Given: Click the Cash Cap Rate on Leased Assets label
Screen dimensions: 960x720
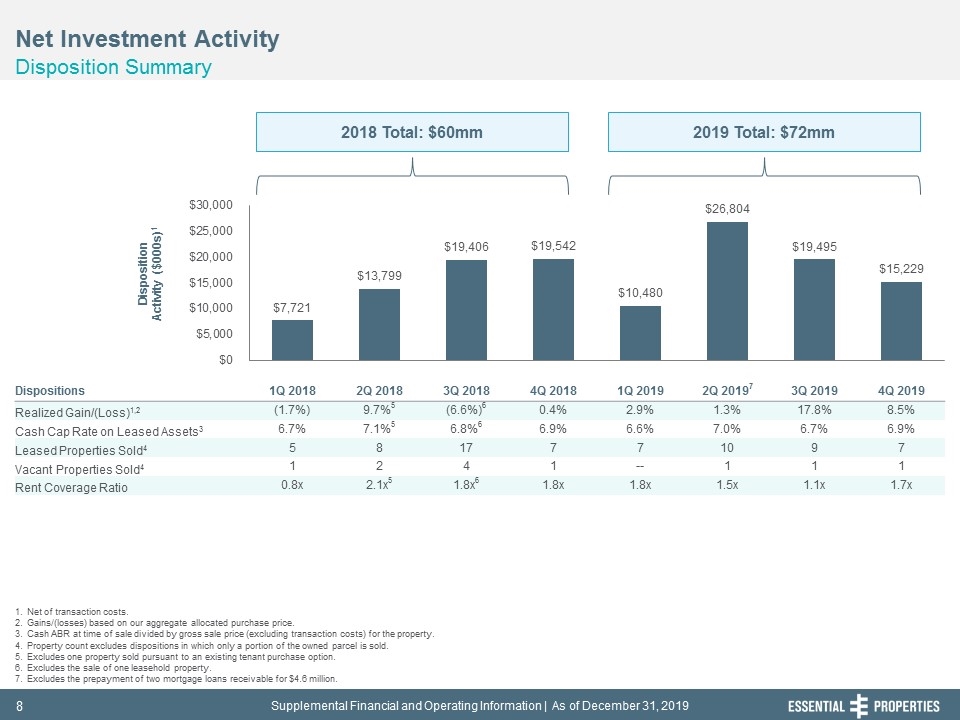Looking at the screenshot, I should (109, 432).
